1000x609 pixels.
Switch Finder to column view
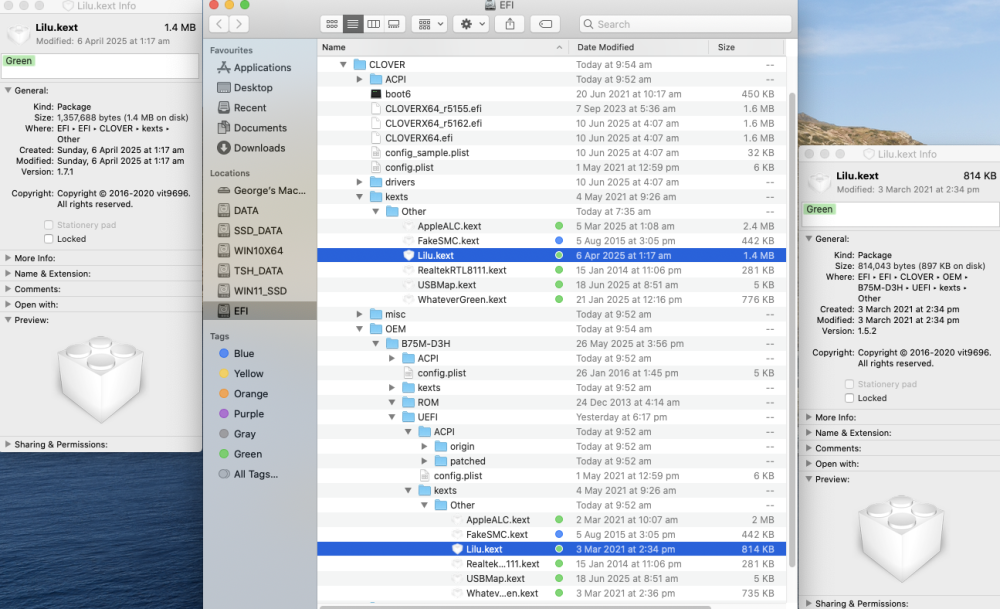pyautogui.click(x=373, y=24)
